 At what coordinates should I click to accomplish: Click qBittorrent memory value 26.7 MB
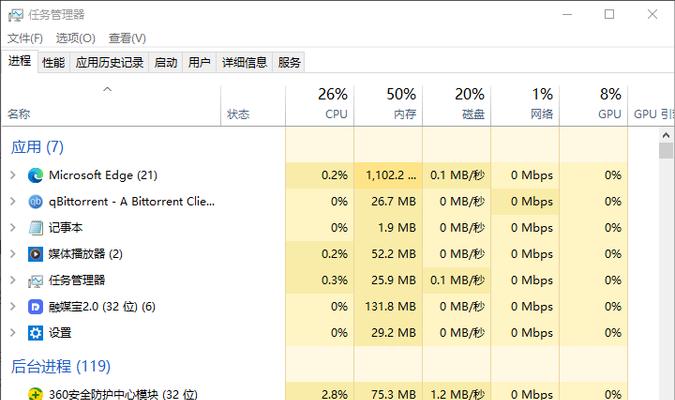[x=393, y=202]
